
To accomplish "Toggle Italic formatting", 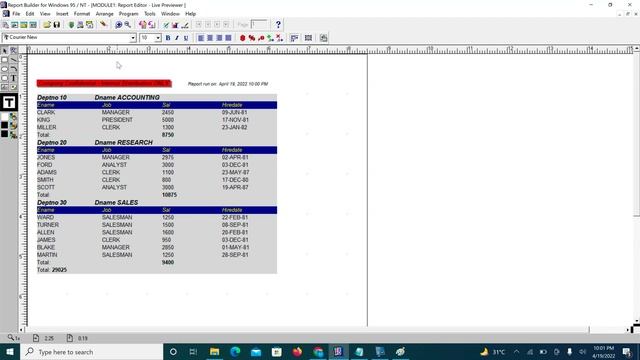I will pos(177,38).
